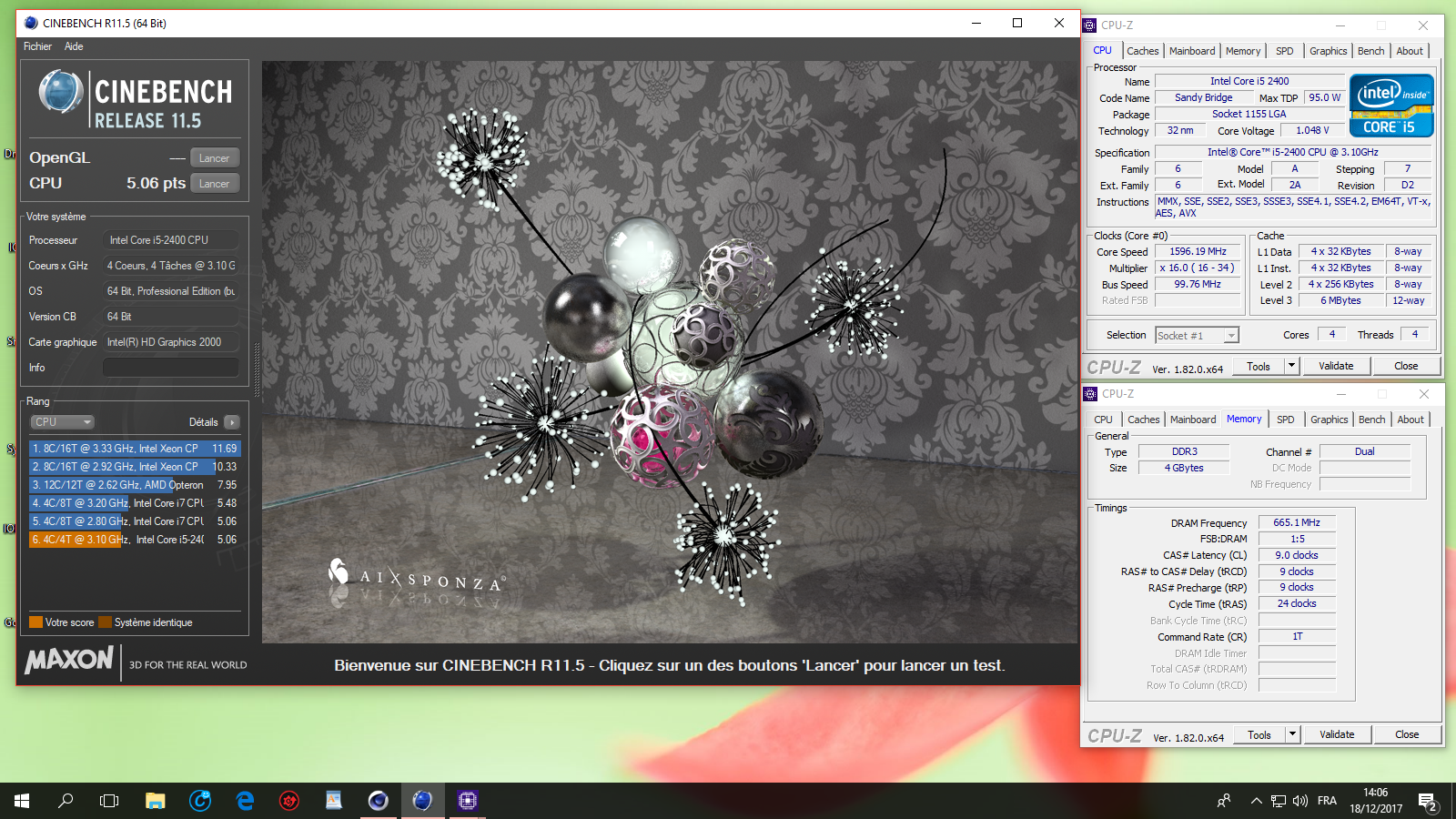Open Task View on taskbar

pos(109,801)
